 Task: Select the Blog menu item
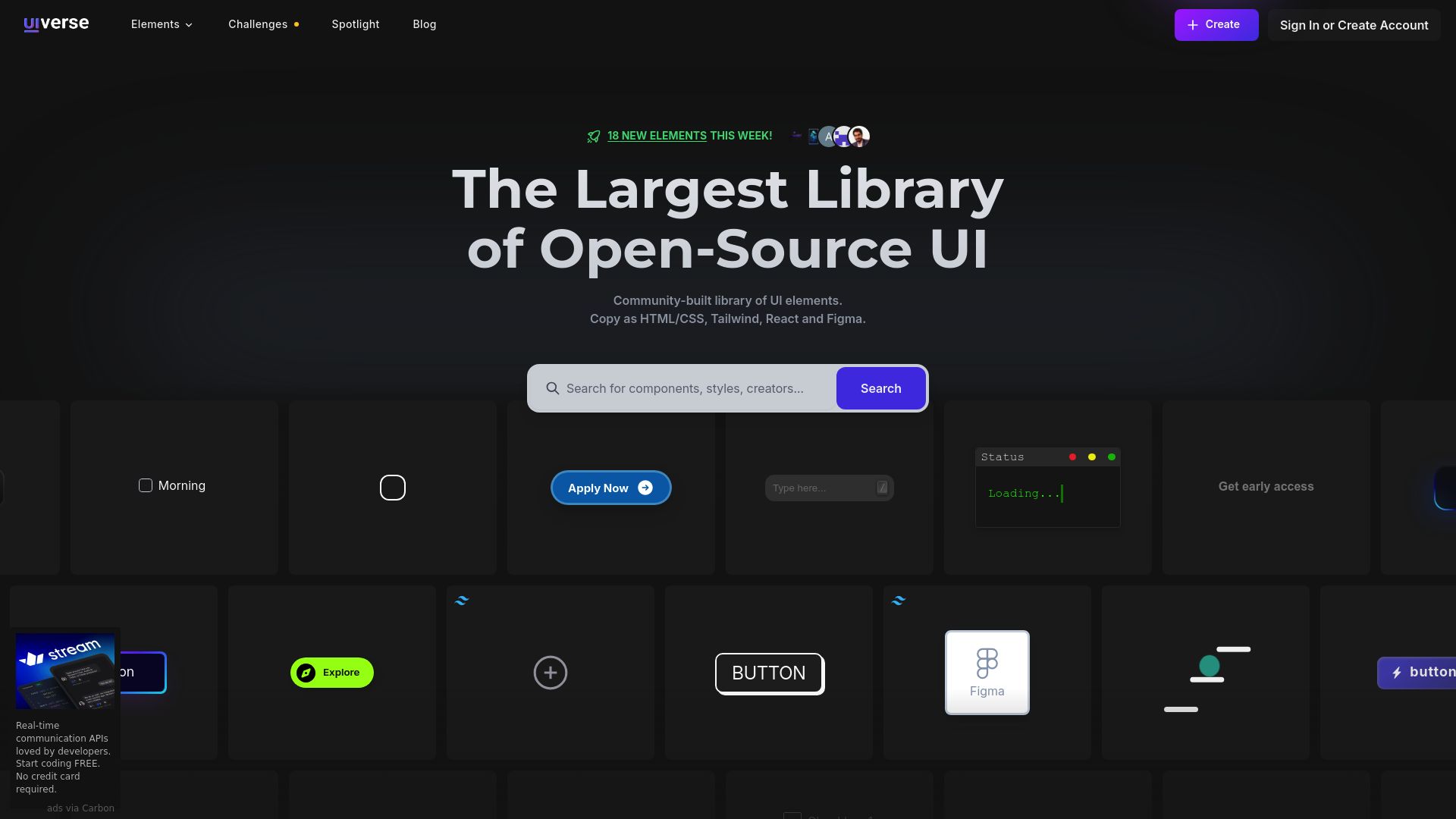pos(425,25)
